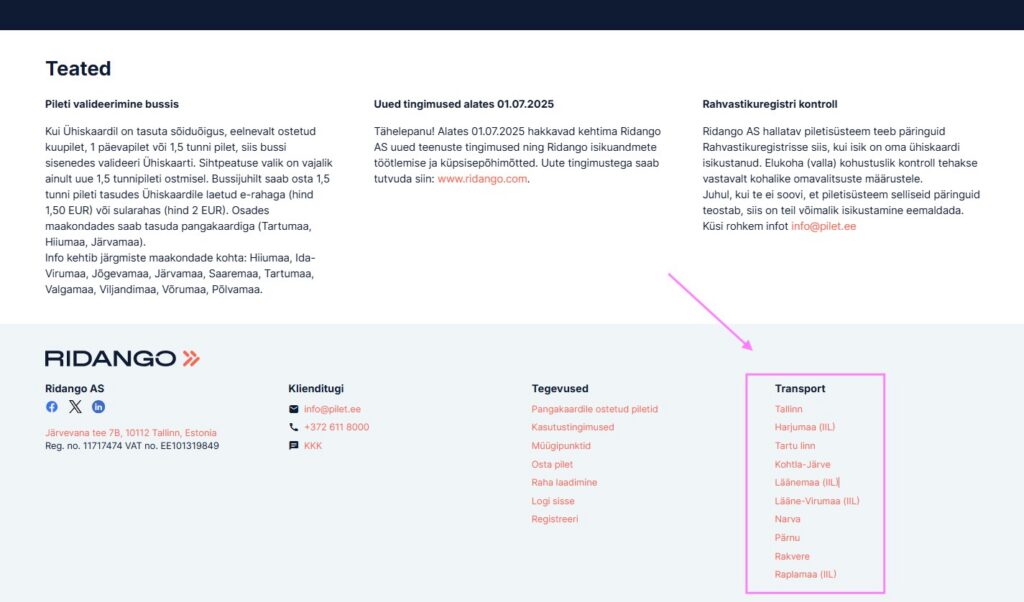1024x602 pixels.
Task: Open the www.ridango.com terms link
Action: (481, 179)
